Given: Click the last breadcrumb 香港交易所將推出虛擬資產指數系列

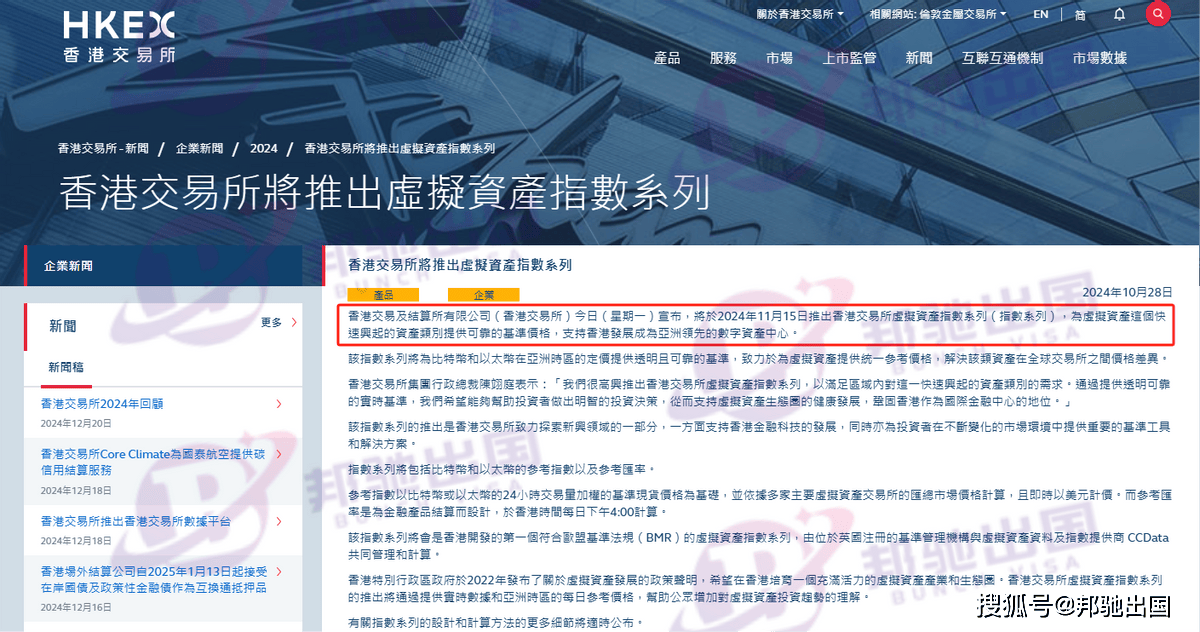Looking at the screenshot, I should (399, 148).
